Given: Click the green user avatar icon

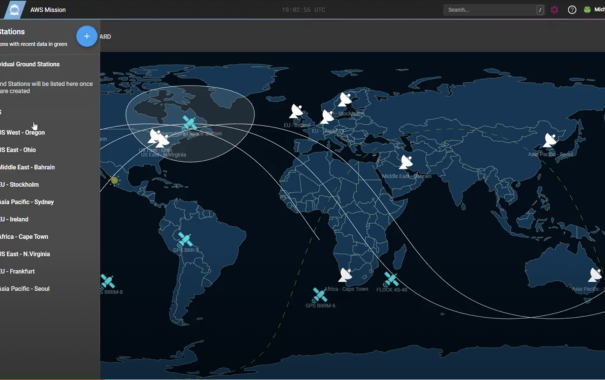Looking at the screenshot, I should point(587,10).
